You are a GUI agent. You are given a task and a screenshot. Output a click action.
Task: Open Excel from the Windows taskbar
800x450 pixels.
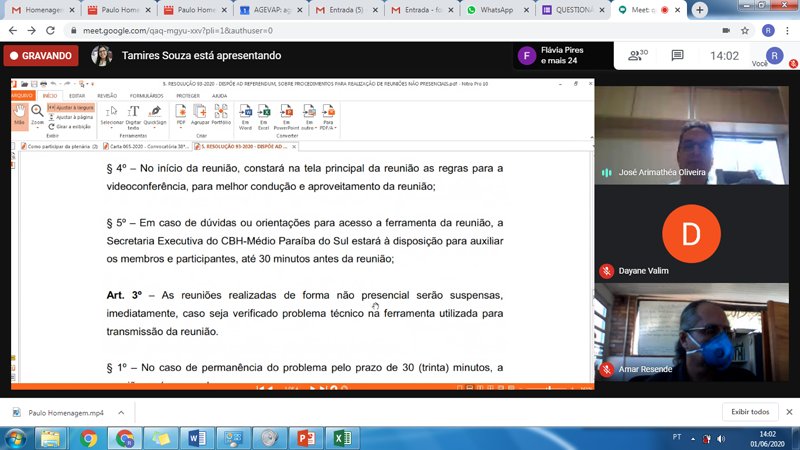[x=341, y=438]
